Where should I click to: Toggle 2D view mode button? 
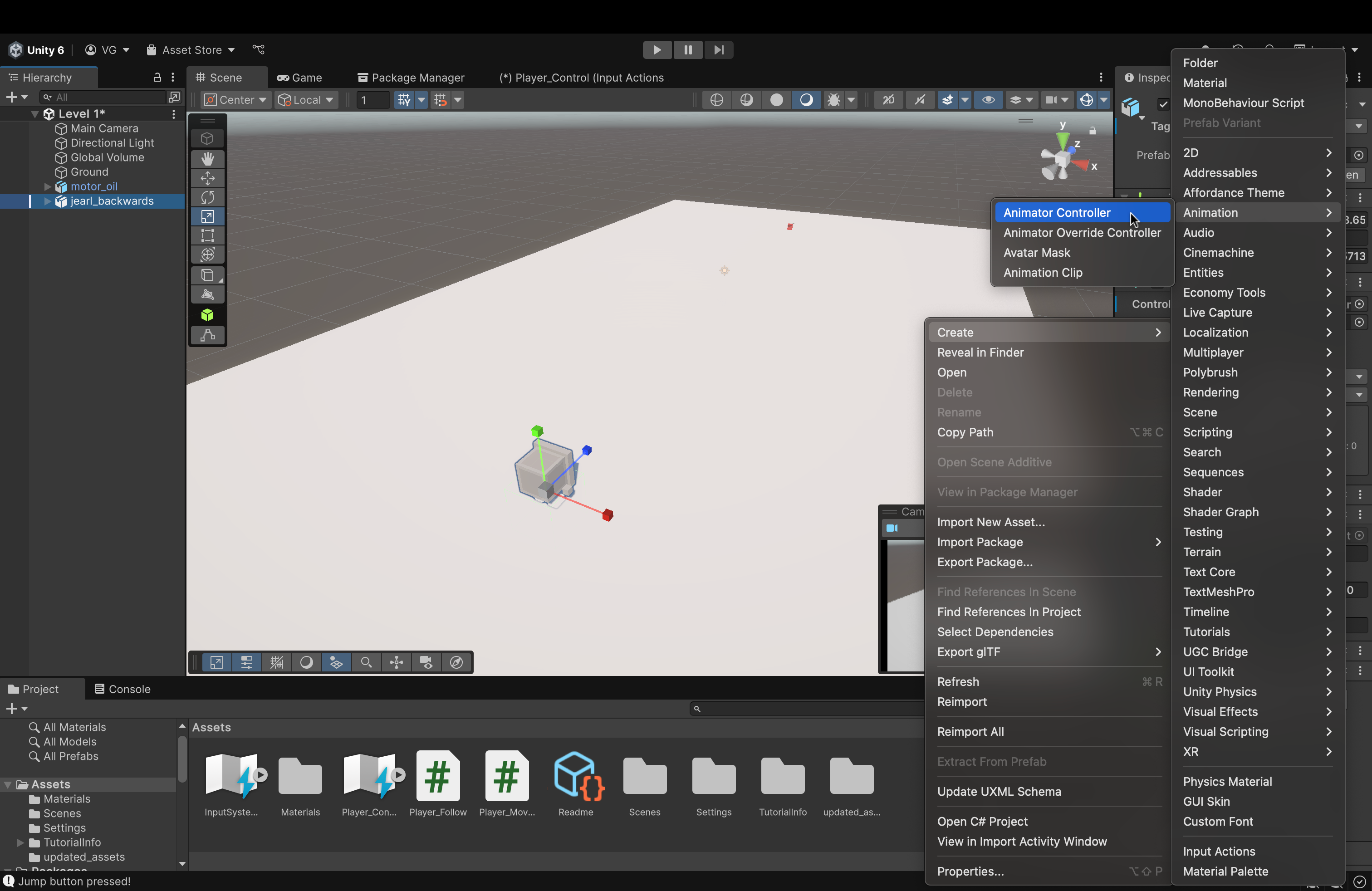click(x=889, y=100)
